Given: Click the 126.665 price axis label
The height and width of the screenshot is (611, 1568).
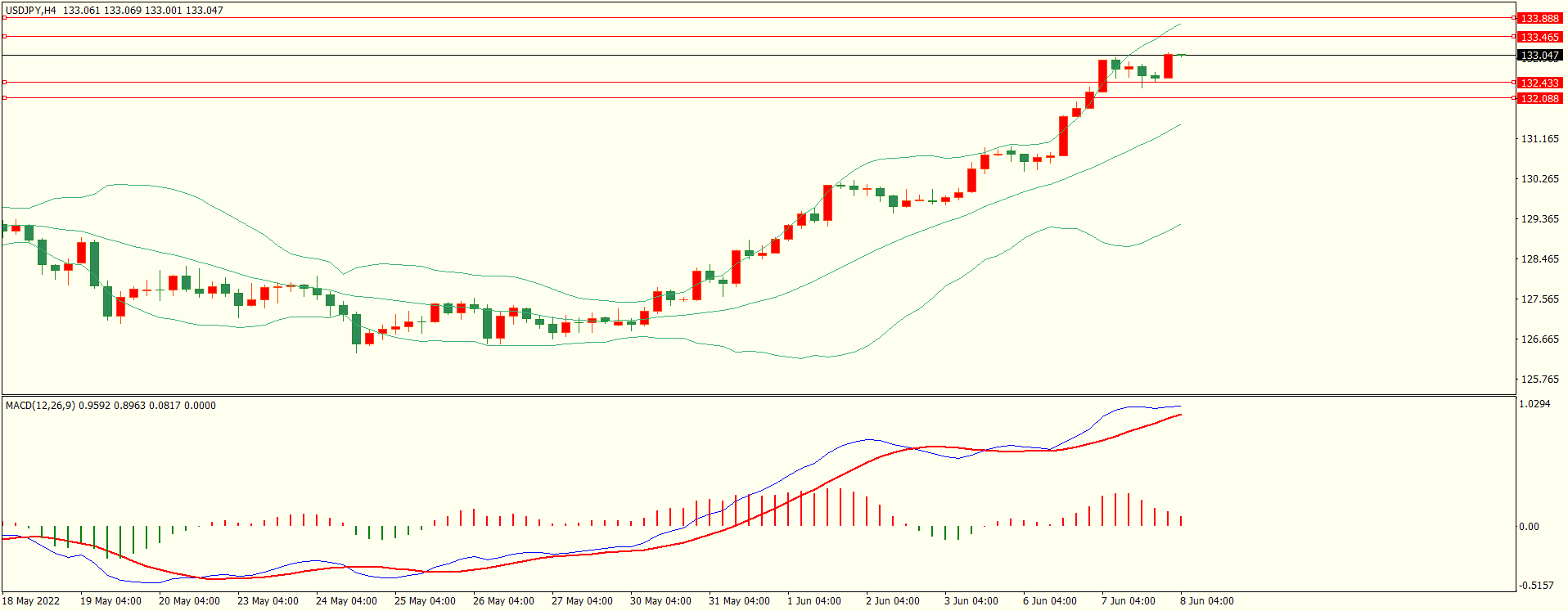Looking at the screenshot, I should [x=1539, y=339].
